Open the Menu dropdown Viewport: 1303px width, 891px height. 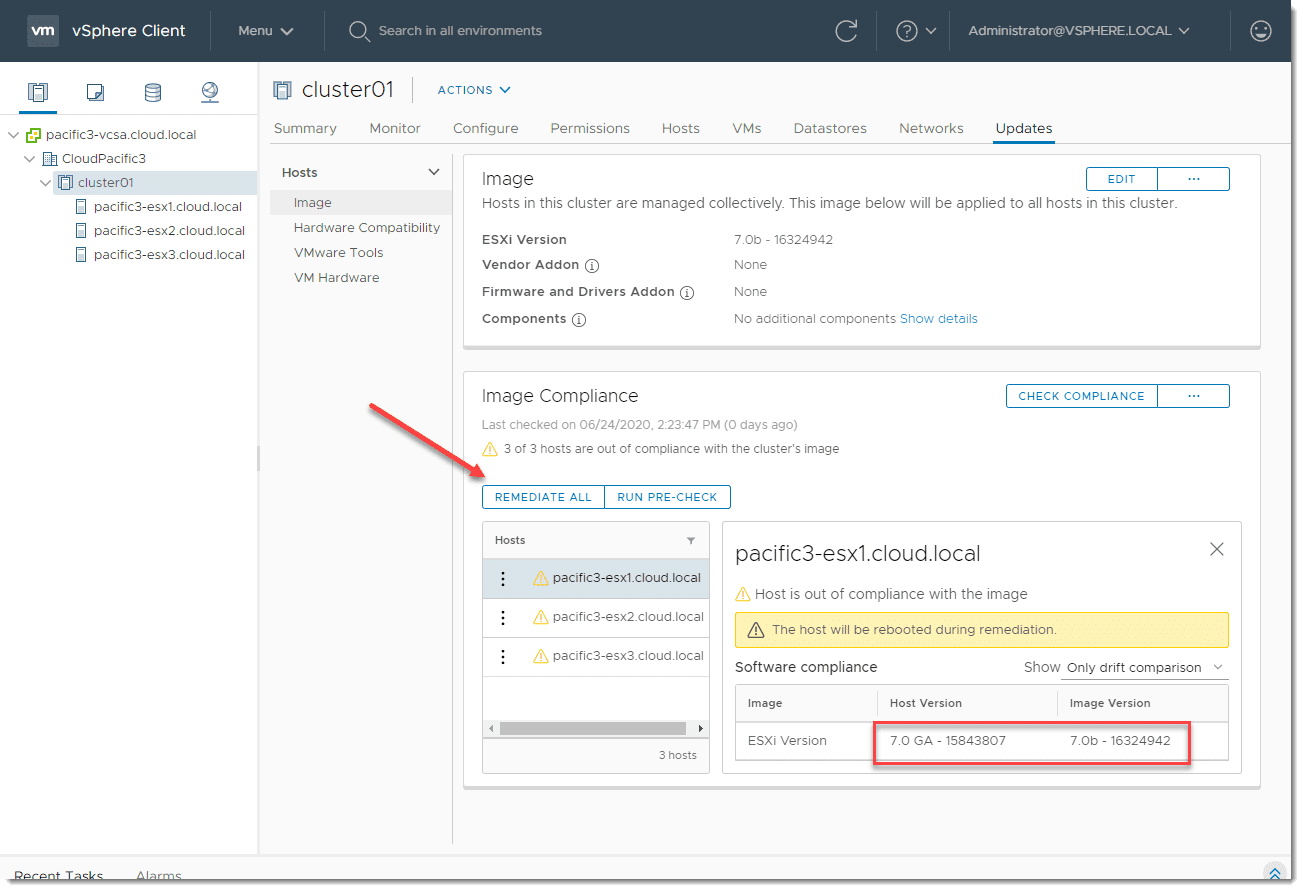pyautogui.click(x=266, y=31)
